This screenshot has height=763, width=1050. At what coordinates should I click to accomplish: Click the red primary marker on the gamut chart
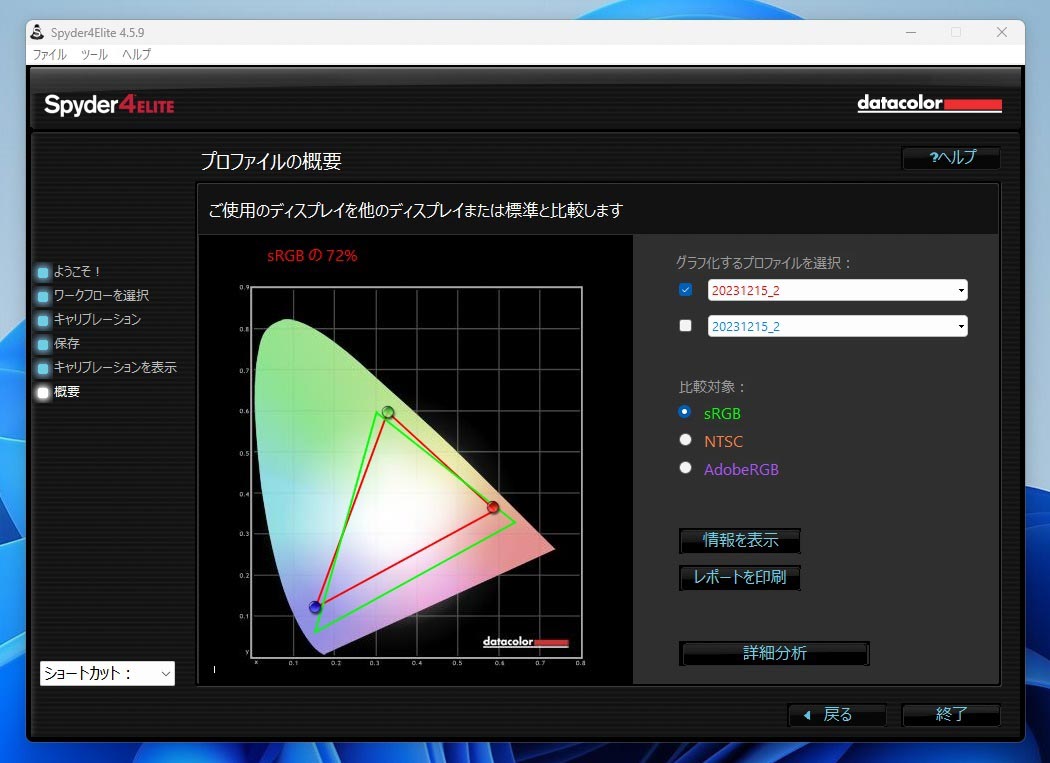pos(493,507)
